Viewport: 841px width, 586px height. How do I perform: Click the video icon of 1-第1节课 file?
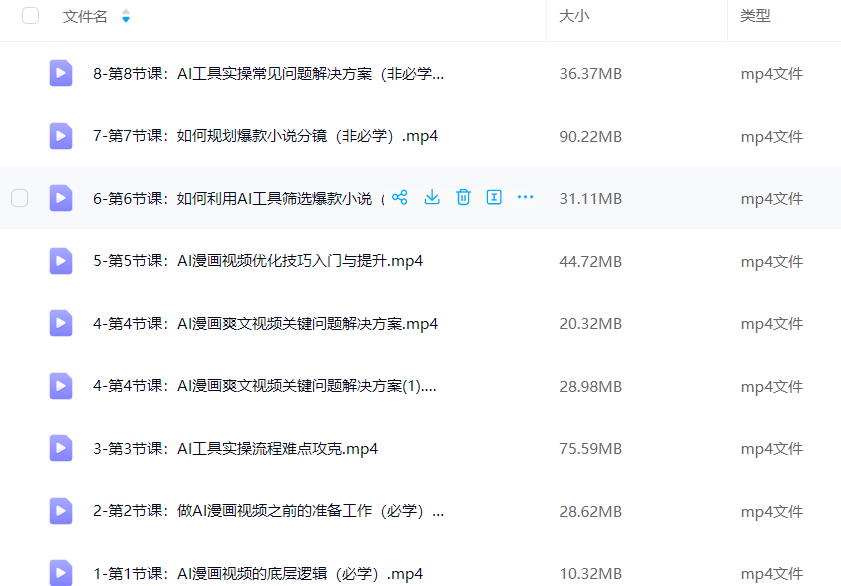tap(61, 573)
